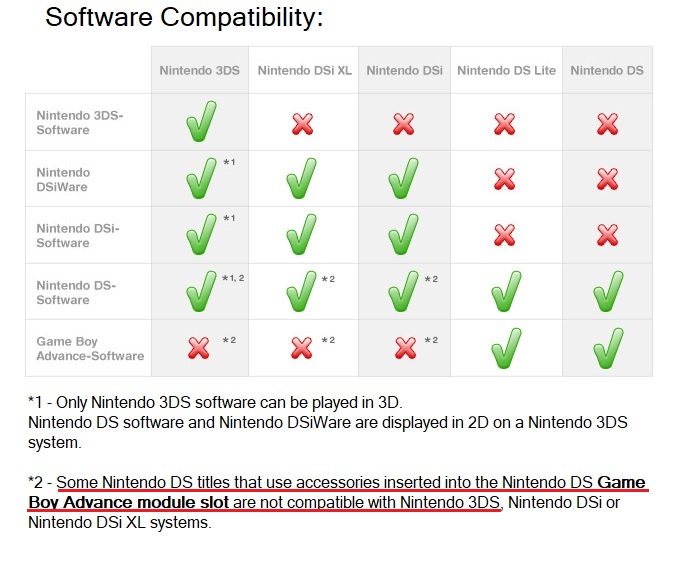Click the DS-Software checkmark under Nintendo 3DS
Viewport: 685px width, 584px height.
click(201, 291)
